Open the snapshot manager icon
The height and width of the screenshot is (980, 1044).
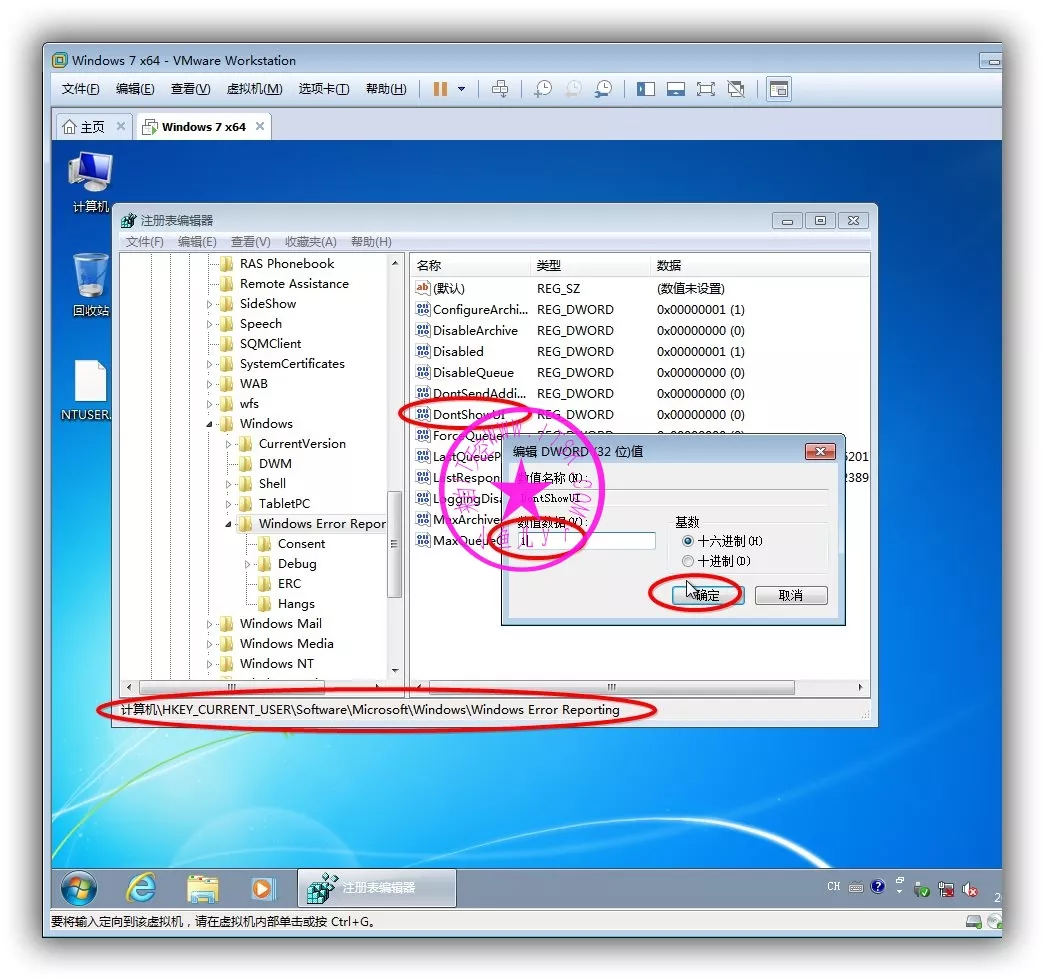click(x=603, y=89)
